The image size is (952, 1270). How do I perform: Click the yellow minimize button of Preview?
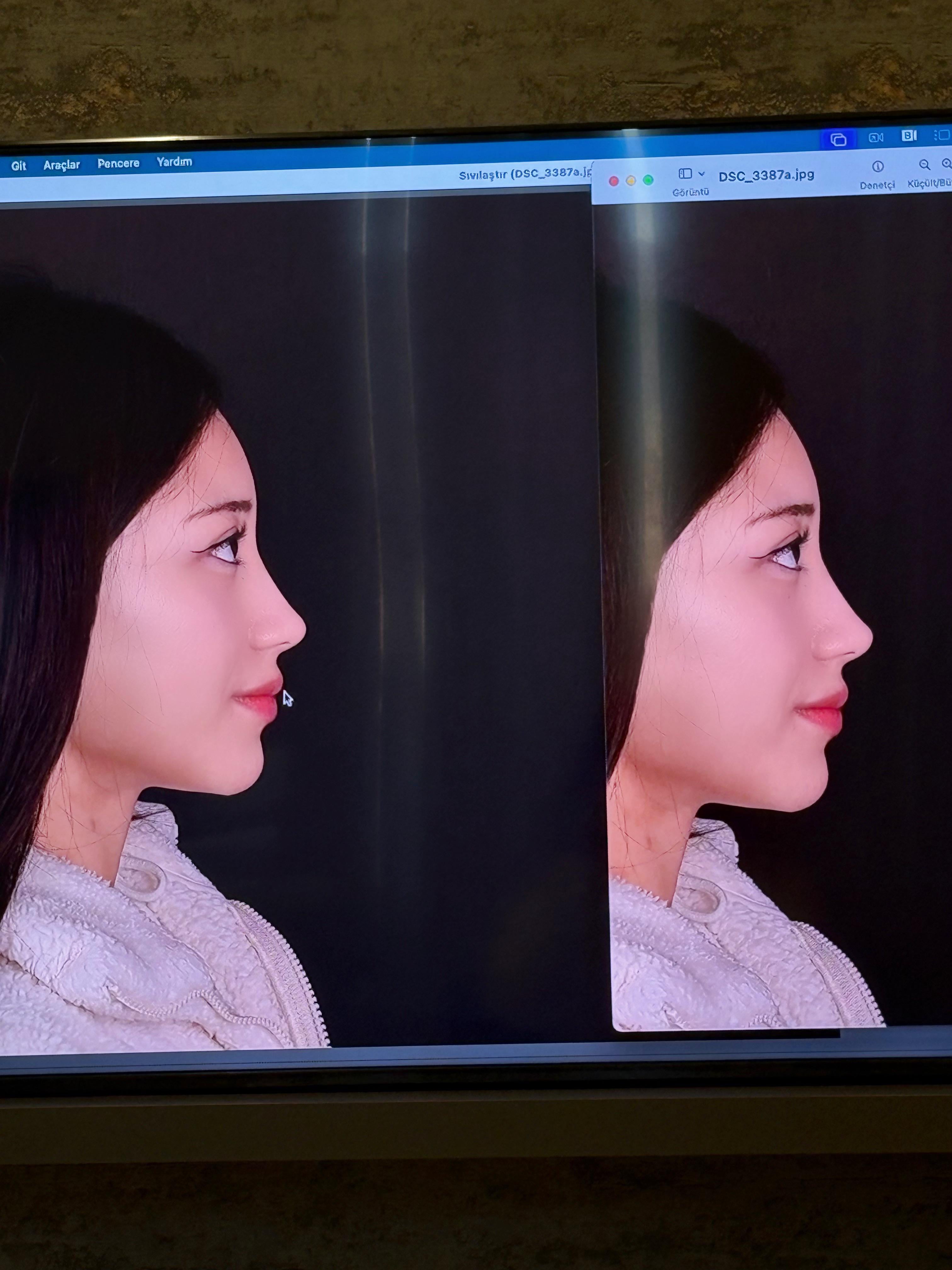[x=631, y=181]
